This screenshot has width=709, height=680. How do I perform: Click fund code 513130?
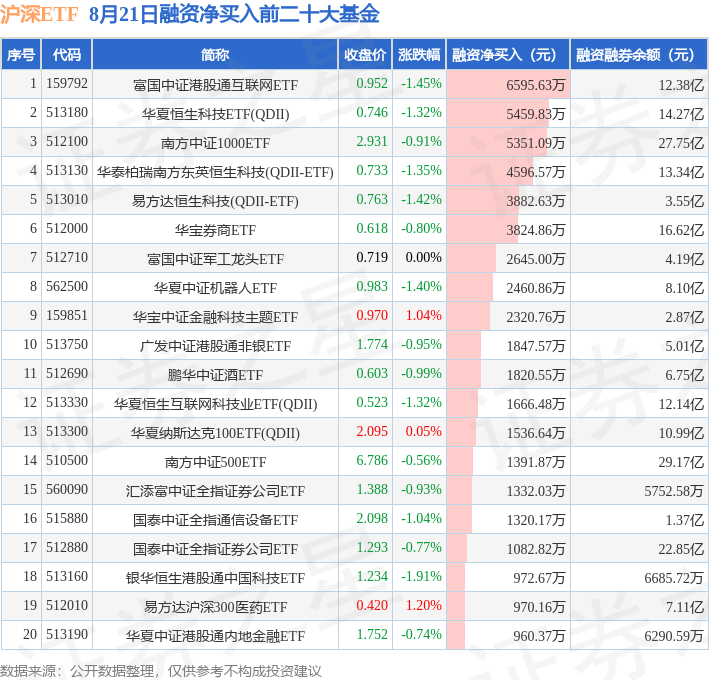coord(66,170)
